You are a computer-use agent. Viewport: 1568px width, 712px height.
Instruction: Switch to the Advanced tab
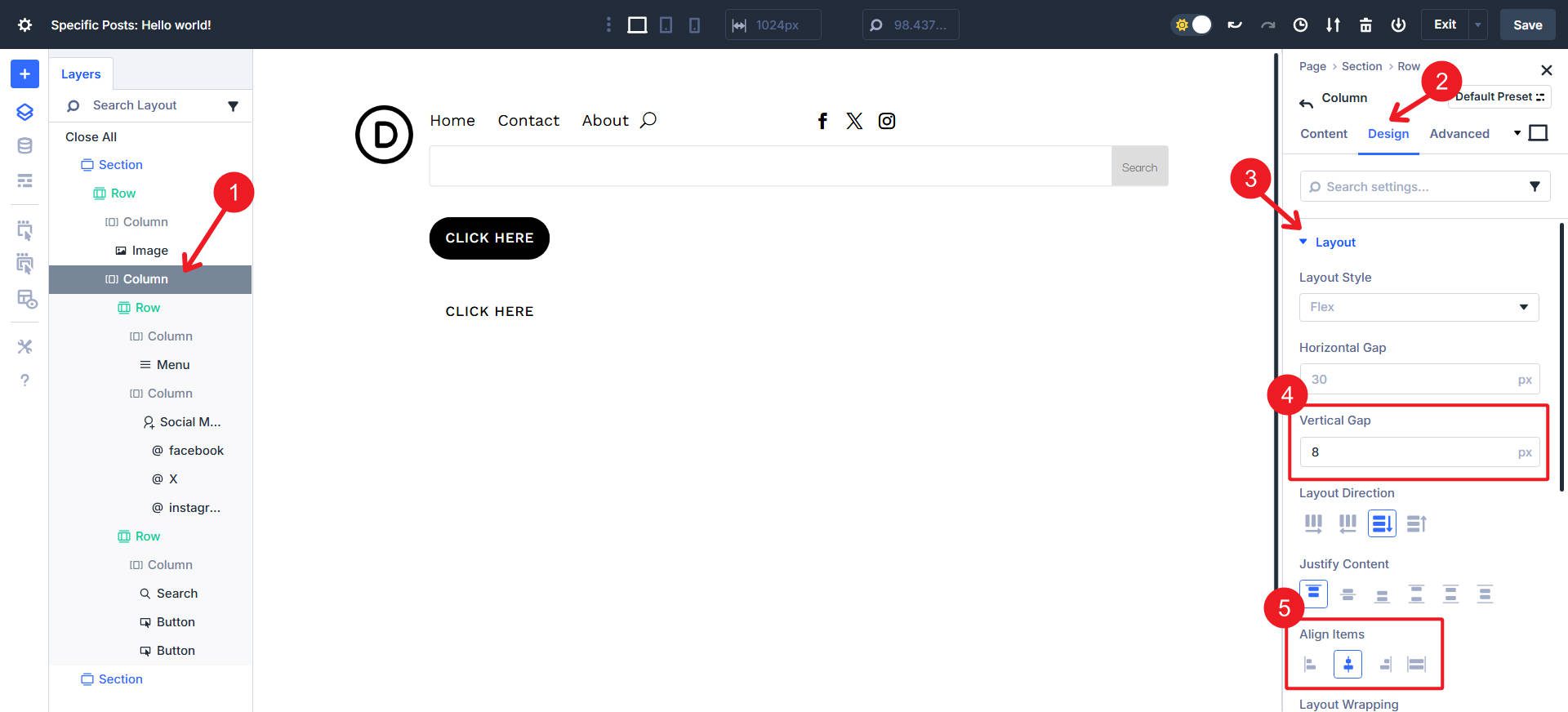click(x=1459, y=134)
